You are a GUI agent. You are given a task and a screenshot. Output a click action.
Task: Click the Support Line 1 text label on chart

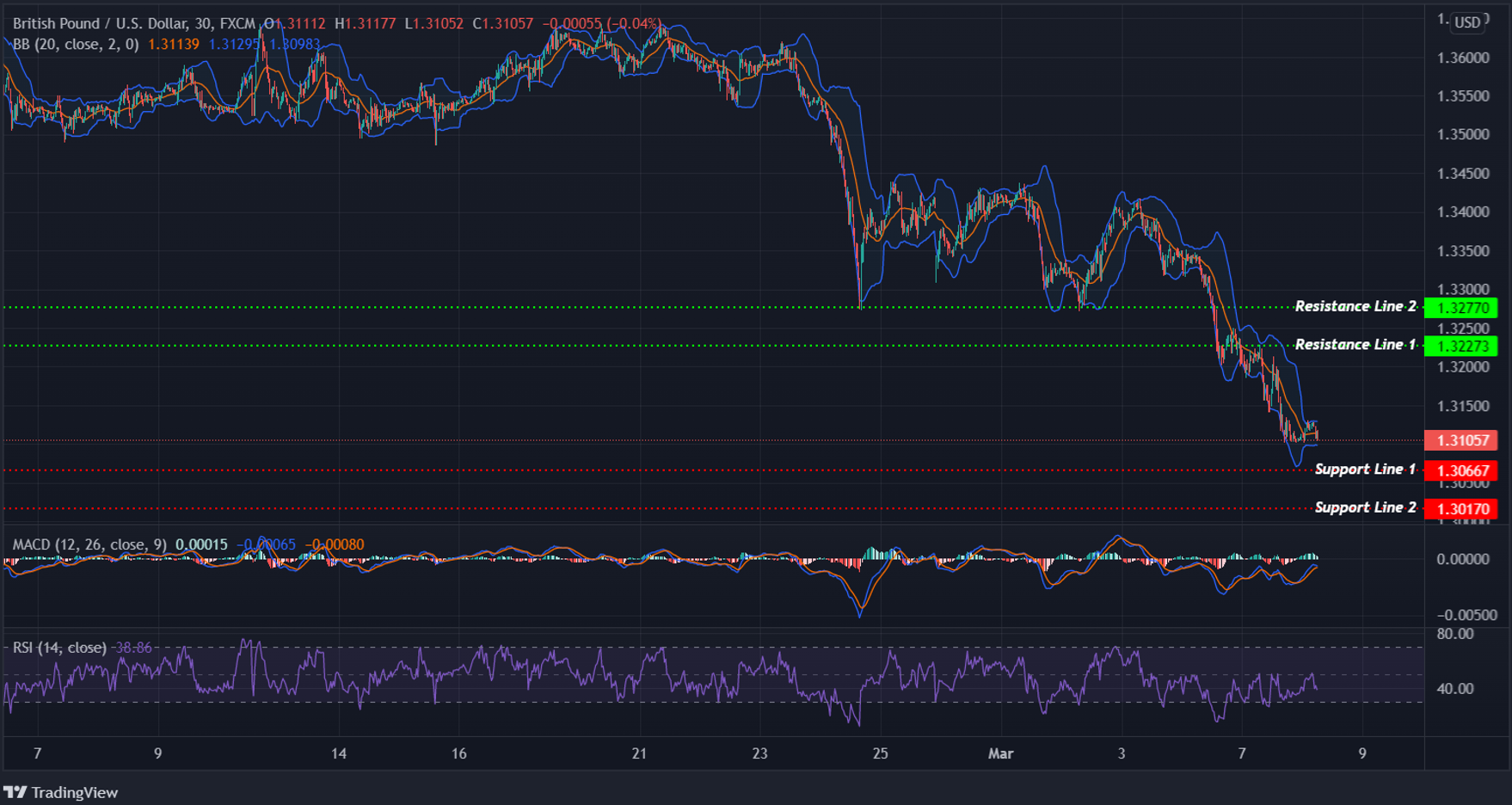(1366, 470)
